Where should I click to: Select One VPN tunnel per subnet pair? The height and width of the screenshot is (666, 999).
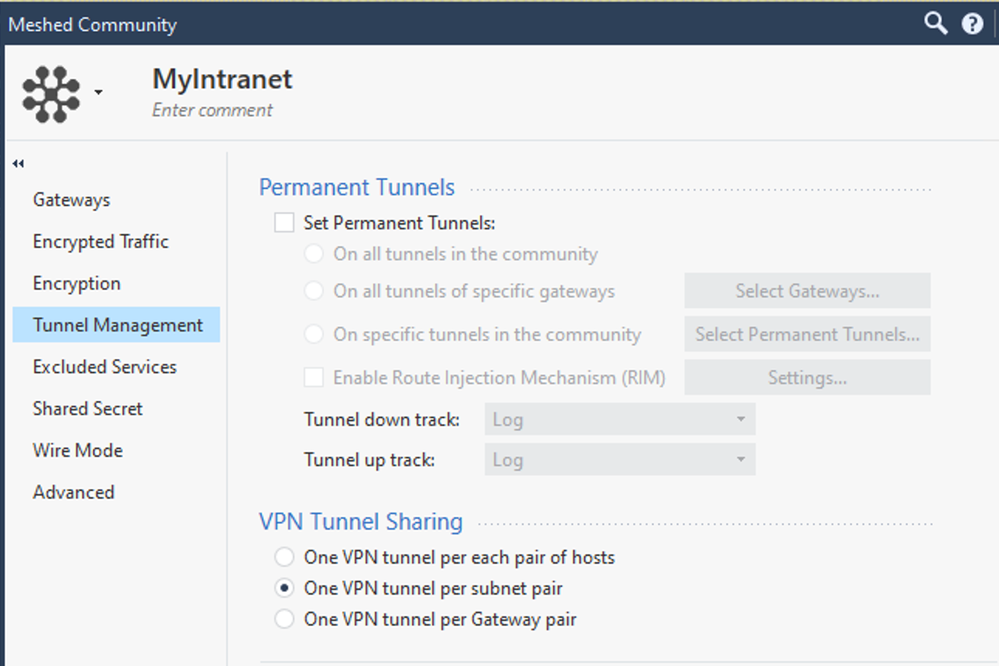(x=285, y=588)
